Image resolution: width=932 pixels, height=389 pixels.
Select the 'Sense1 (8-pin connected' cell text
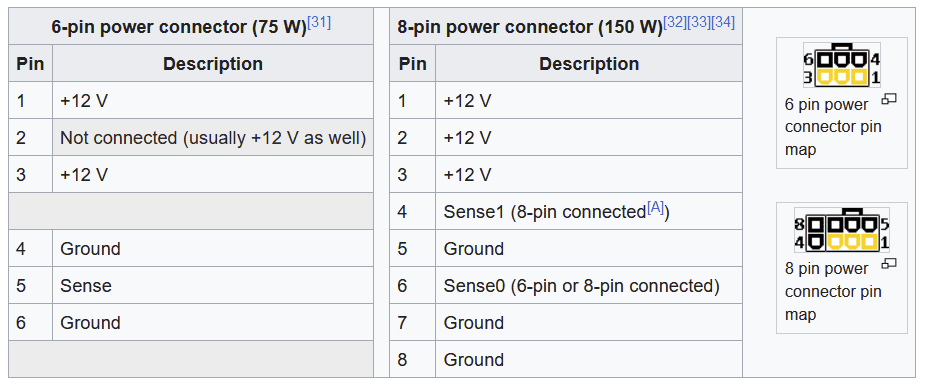click(544, 212)
